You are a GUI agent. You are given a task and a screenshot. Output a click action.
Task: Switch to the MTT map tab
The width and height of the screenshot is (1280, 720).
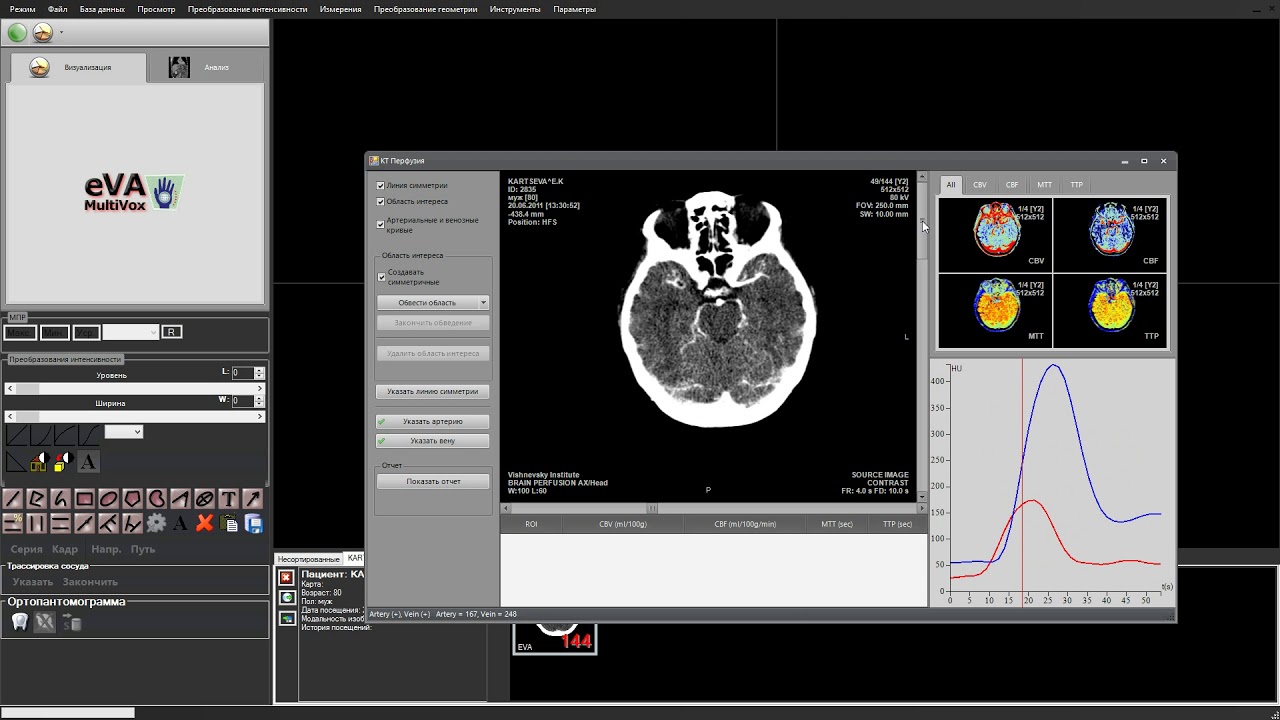1044,185
